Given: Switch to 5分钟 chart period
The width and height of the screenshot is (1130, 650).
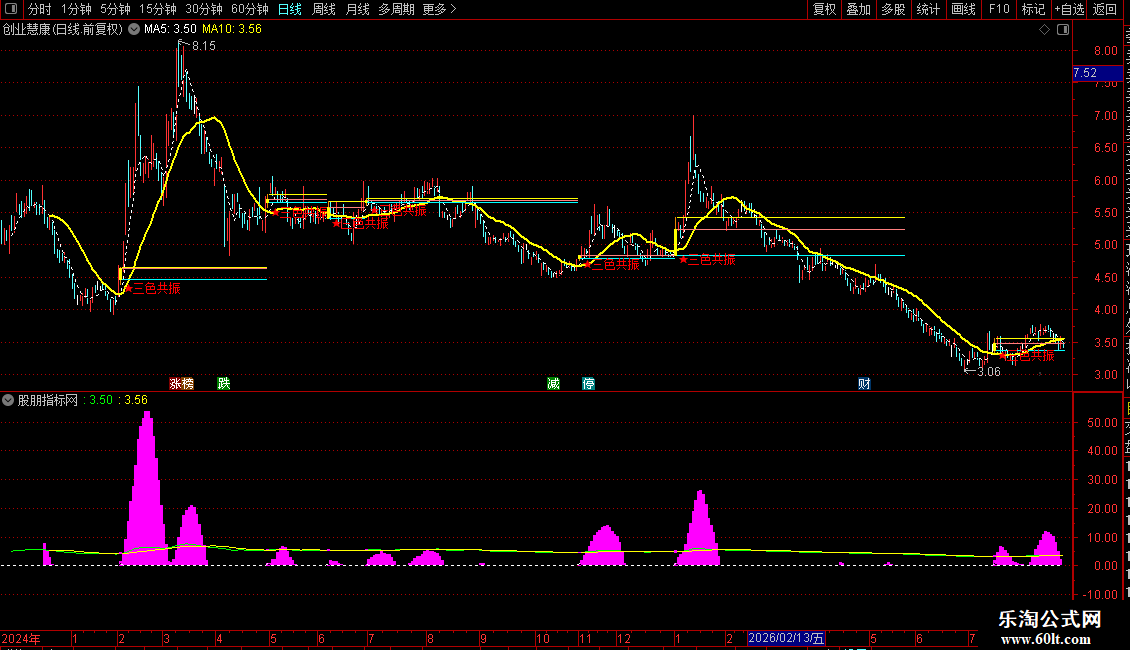Looking at the screenshot, I should pyautogui.click(x=115, y=9).
